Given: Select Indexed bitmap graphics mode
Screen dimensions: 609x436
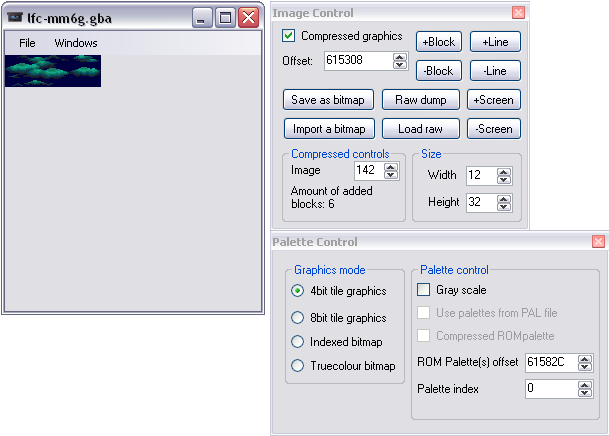Looking at the screenshot, I should 298,342.
